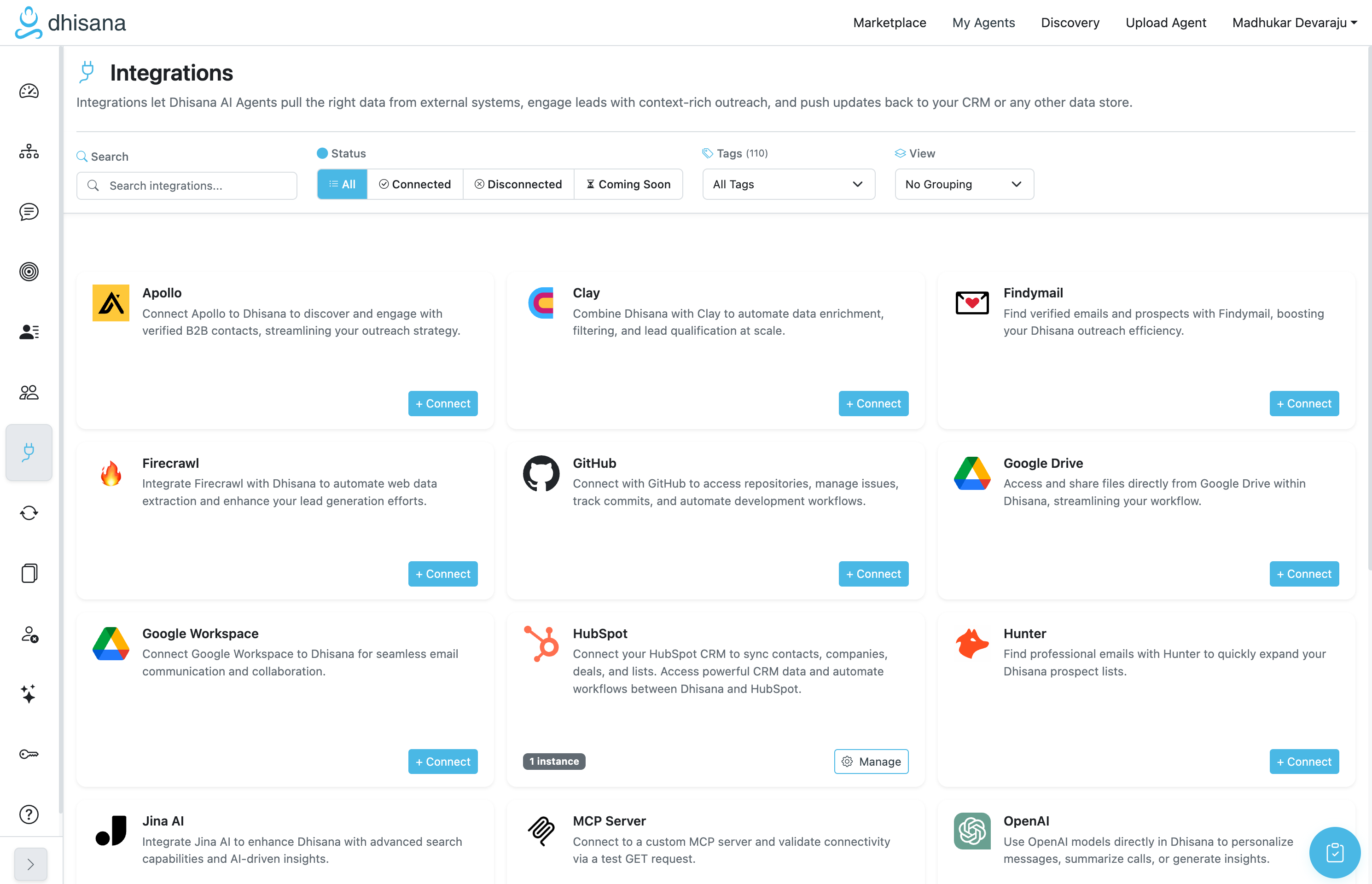Viewport: 1372px width, 884px height.
Task: Open My Agents navigation item
Action: click(x=983, y=23)
